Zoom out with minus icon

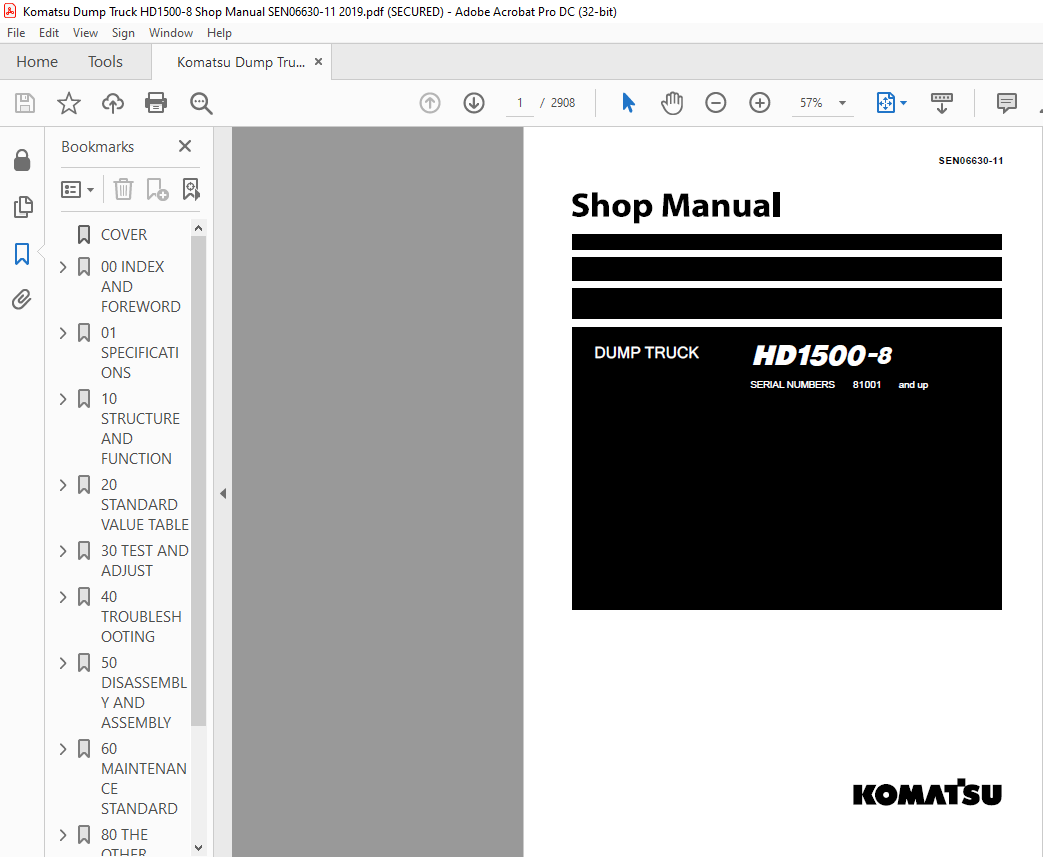(x=716, y=103)
